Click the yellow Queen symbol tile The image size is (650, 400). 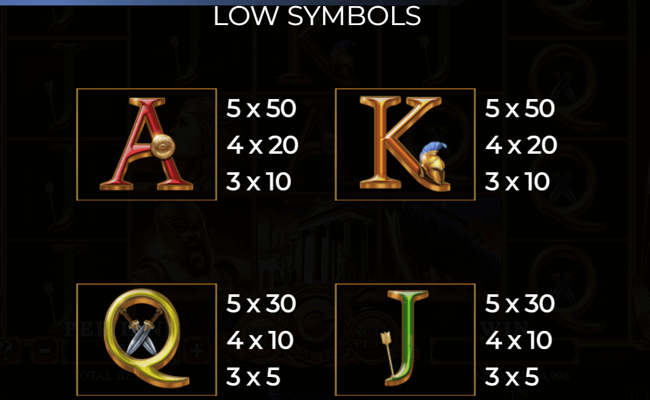point(147,339)
